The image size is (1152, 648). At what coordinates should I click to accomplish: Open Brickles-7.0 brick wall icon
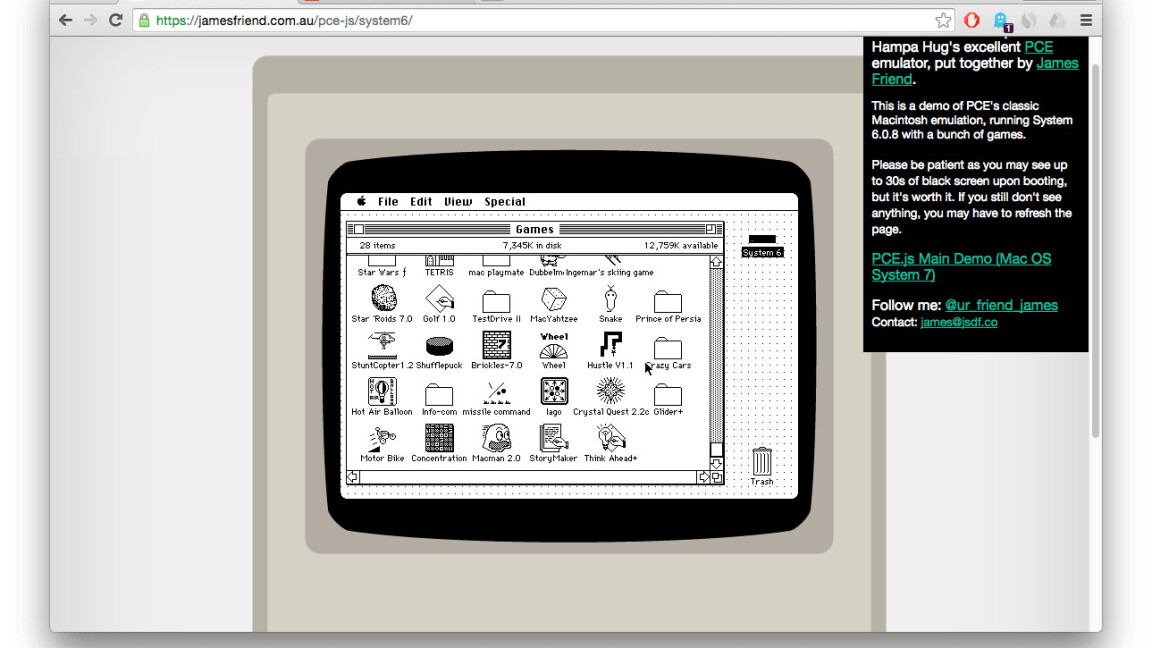[495, 345]
